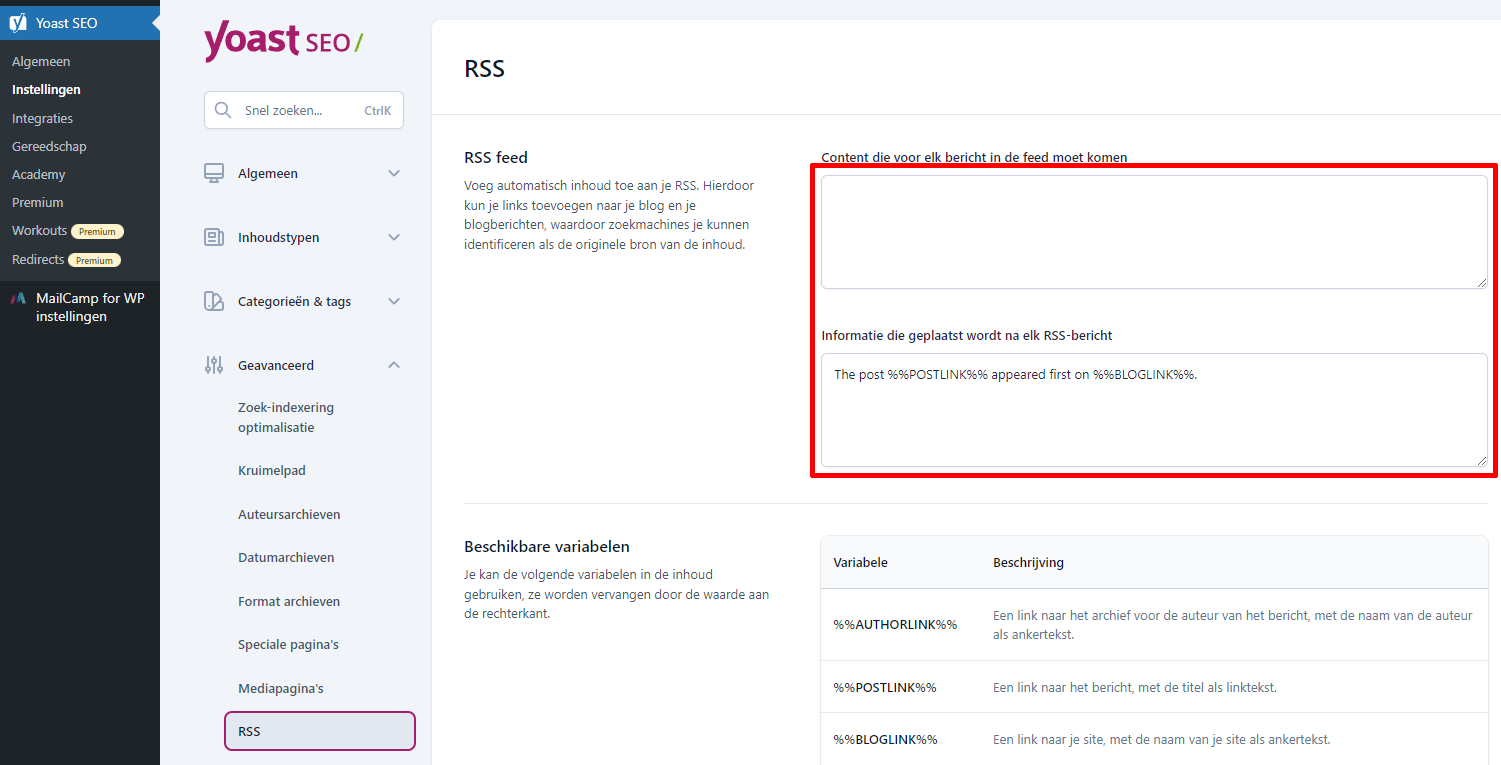Click the search magnifier icon in Snel zoeken
The image size is (1501, 765).
(x=223, y=110)
